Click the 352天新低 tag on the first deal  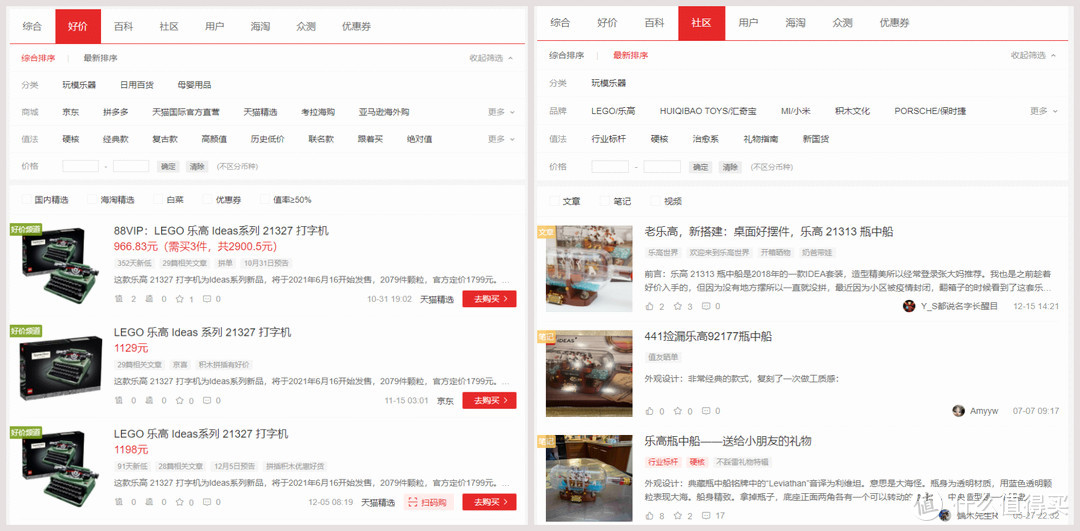tap(134, 263)
